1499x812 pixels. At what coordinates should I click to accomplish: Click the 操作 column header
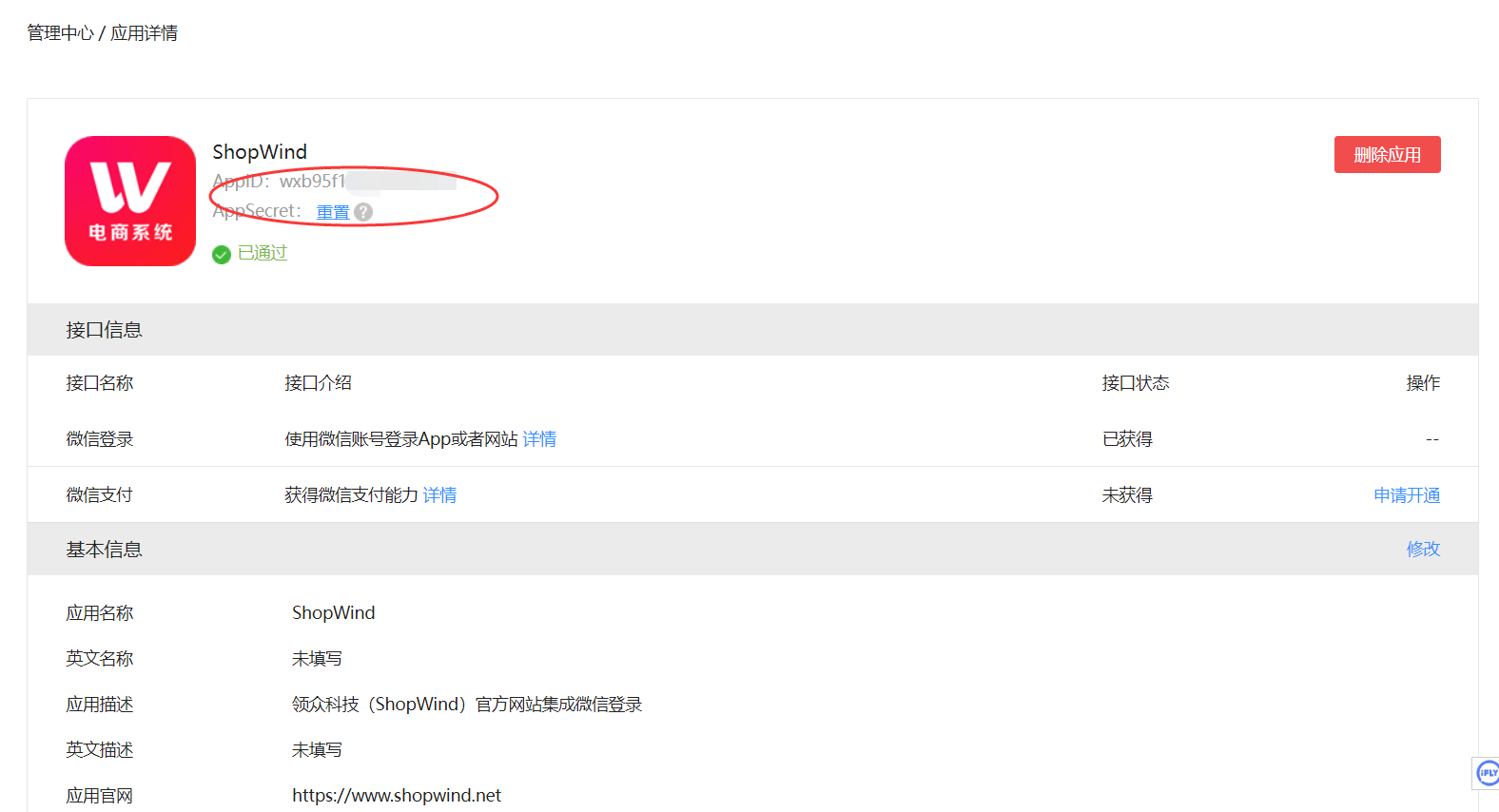tap(1423, 383)
